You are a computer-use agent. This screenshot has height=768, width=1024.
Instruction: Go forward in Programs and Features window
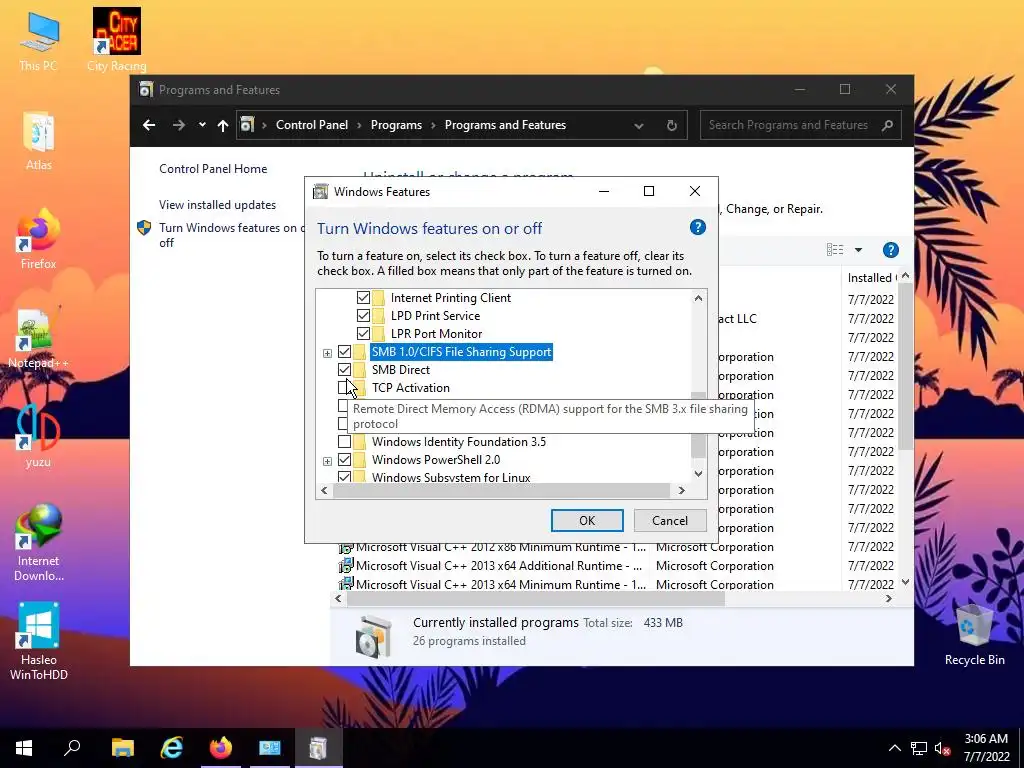(178, 125)
